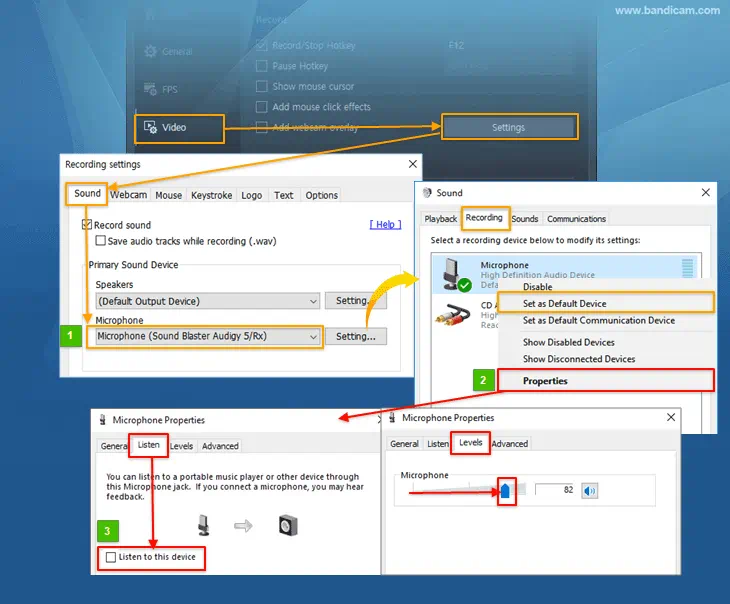Check the Listen to this device box
Screen dimensions: 730x604
tap(111, 557)
